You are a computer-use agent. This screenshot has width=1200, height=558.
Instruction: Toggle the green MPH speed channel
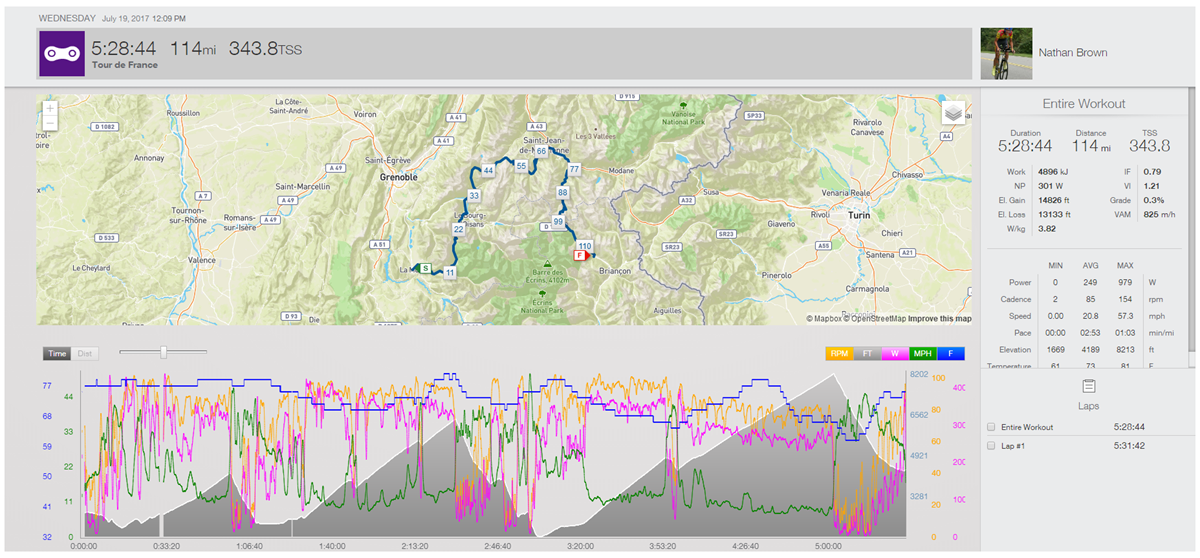tap(923, 353)
